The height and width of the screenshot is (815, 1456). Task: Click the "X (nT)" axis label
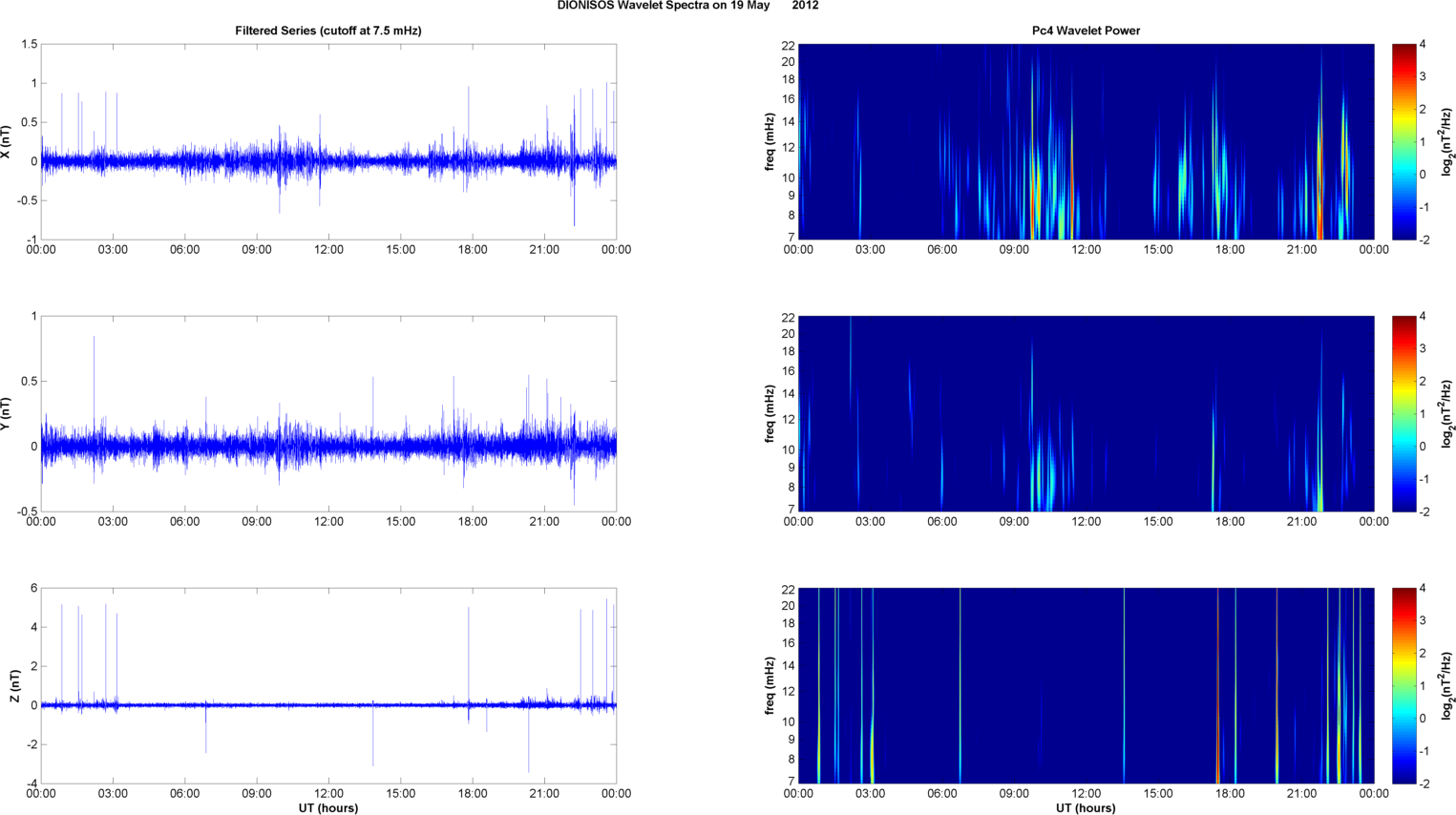pyautogui.click(x=6, y=142)
